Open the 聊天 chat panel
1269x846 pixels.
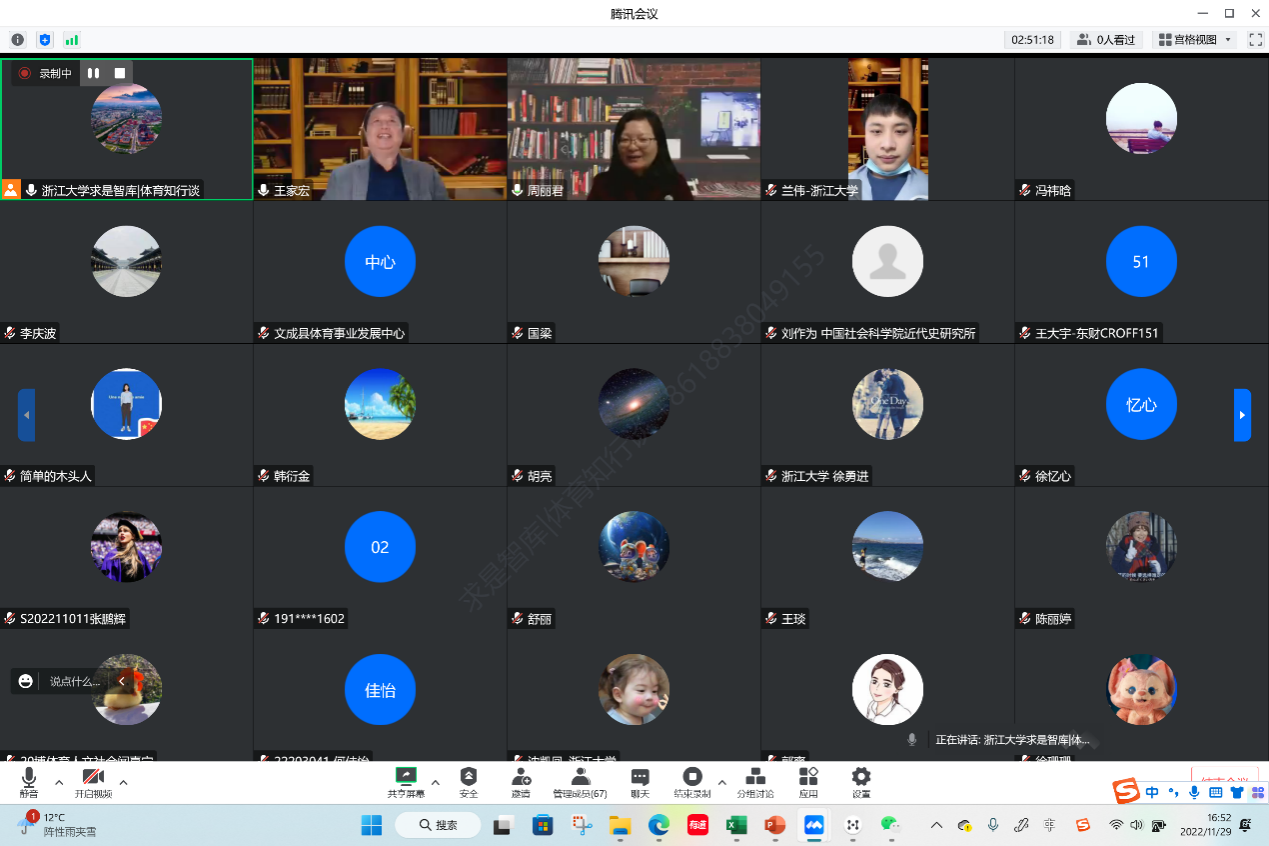click(640, 779)
